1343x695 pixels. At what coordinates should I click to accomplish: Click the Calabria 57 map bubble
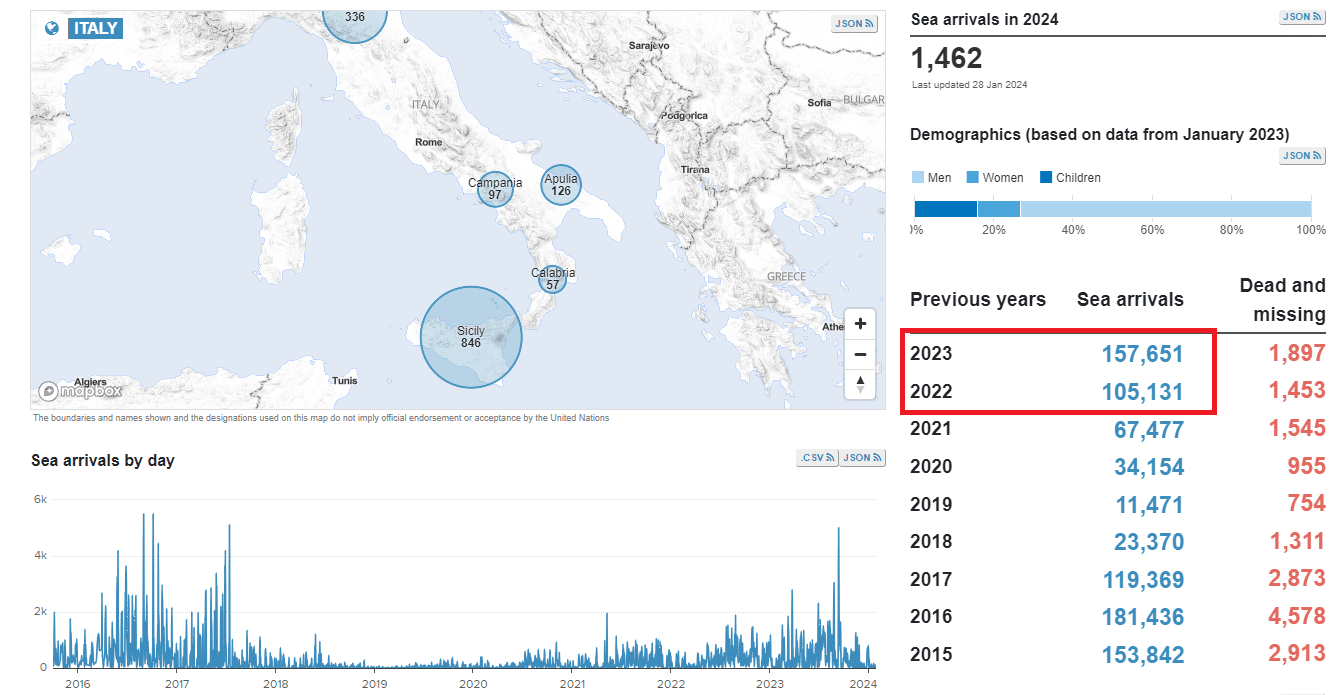(x=552, y=279)
